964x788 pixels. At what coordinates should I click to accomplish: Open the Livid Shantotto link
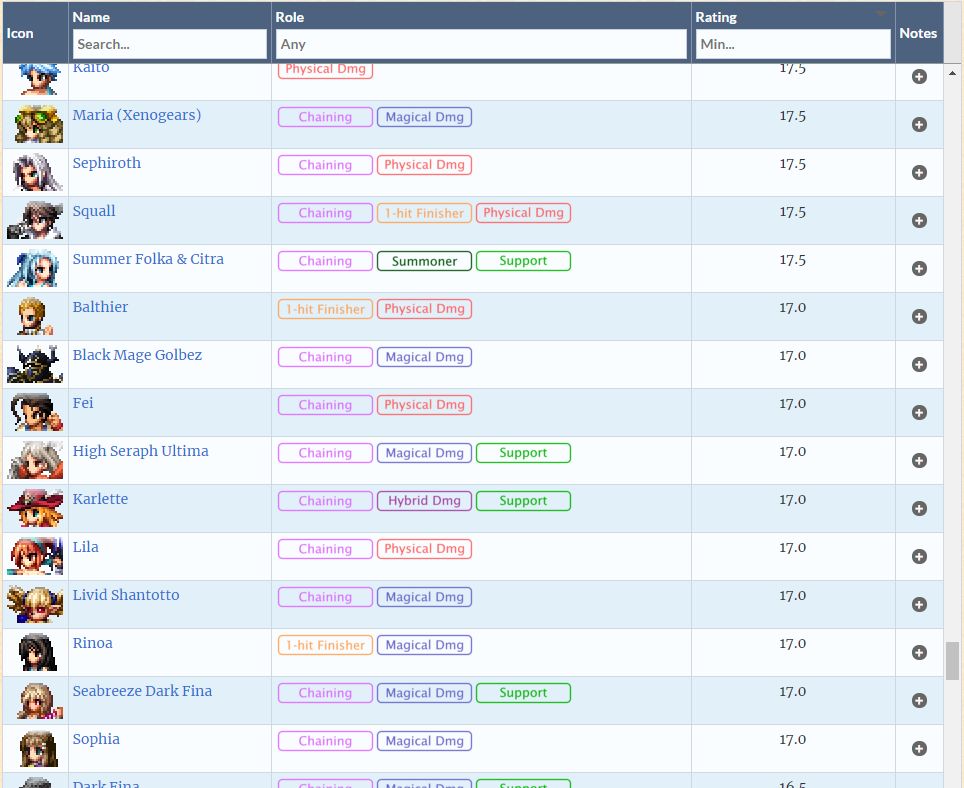(126, 594)
